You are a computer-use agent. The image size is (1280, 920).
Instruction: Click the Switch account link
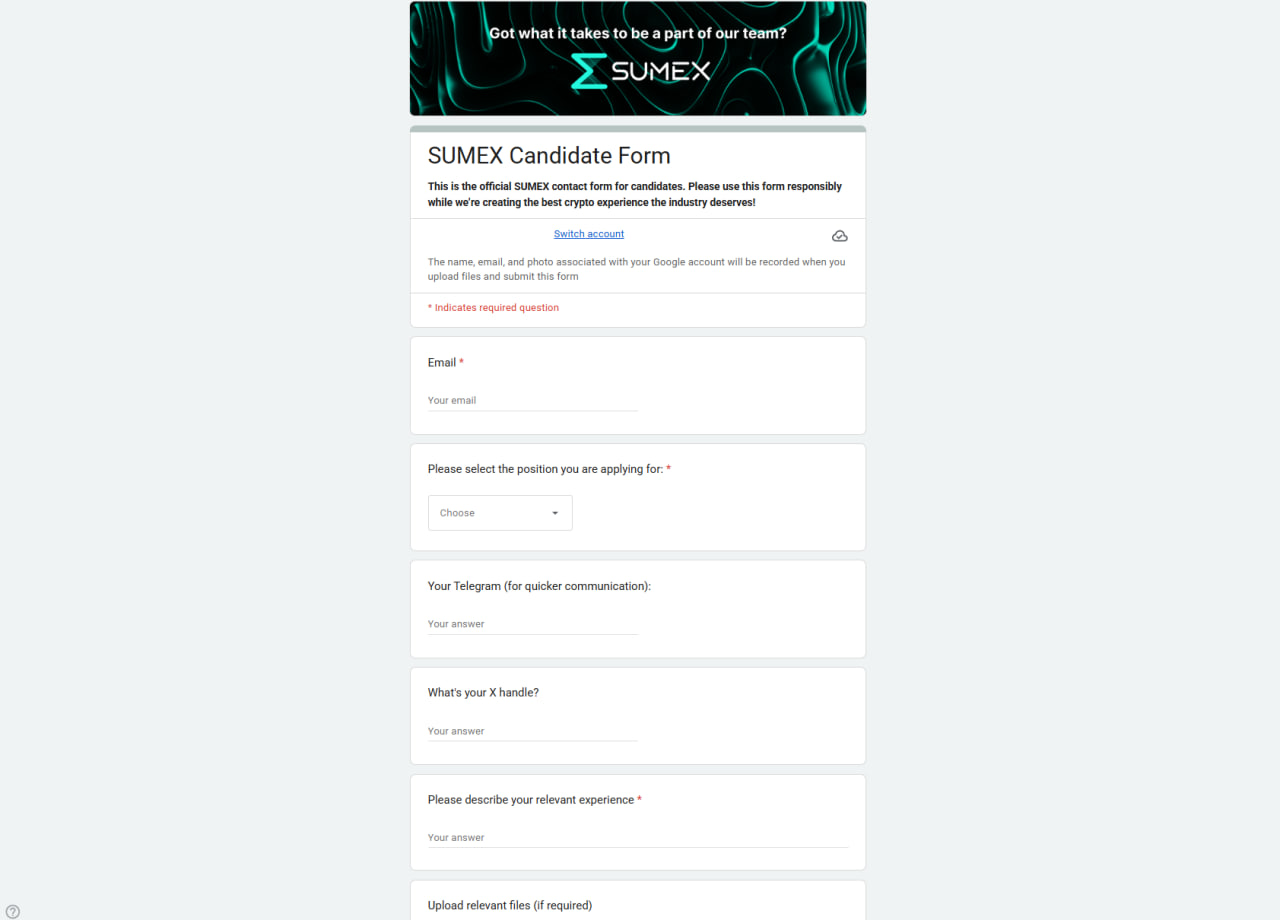tap(589, 234)
